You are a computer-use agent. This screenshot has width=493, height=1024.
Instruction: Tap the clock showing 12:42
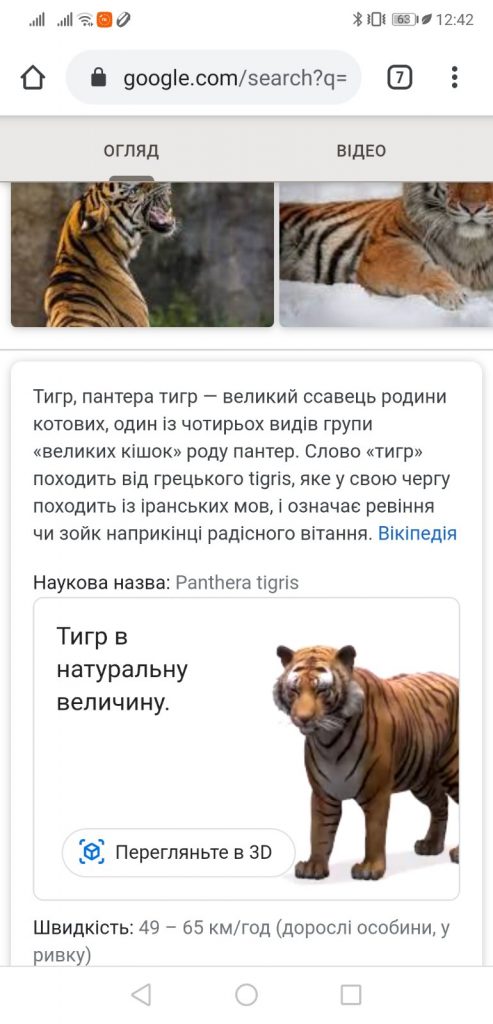[x=454, y=20]
